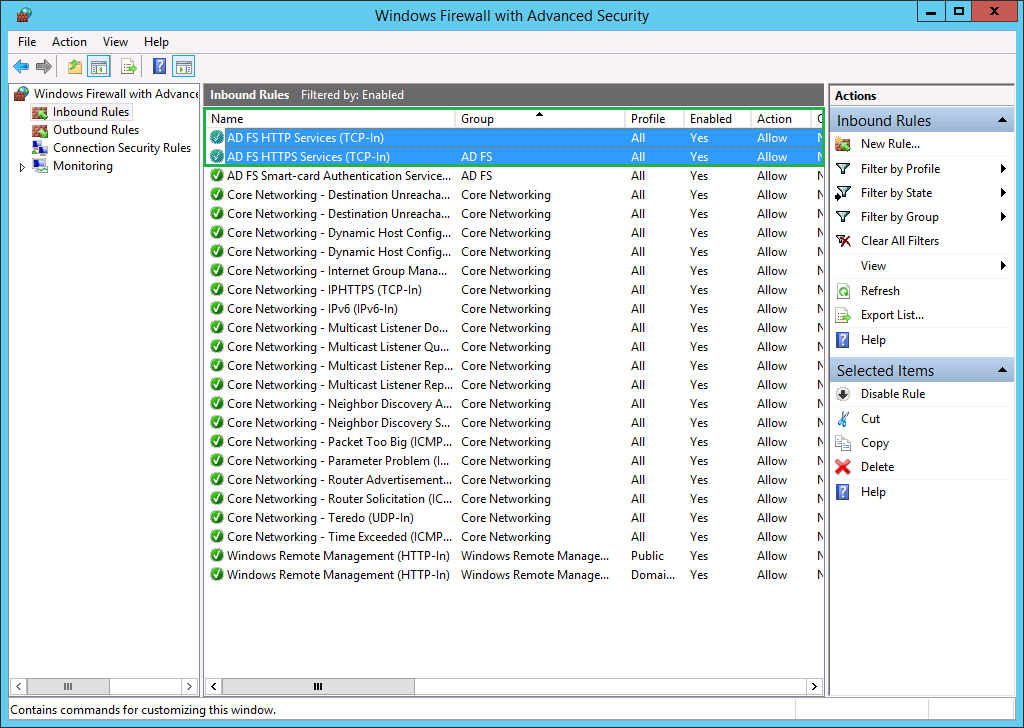Select AD FS HTTP Services (TCP-In) rule

(515, 138)
